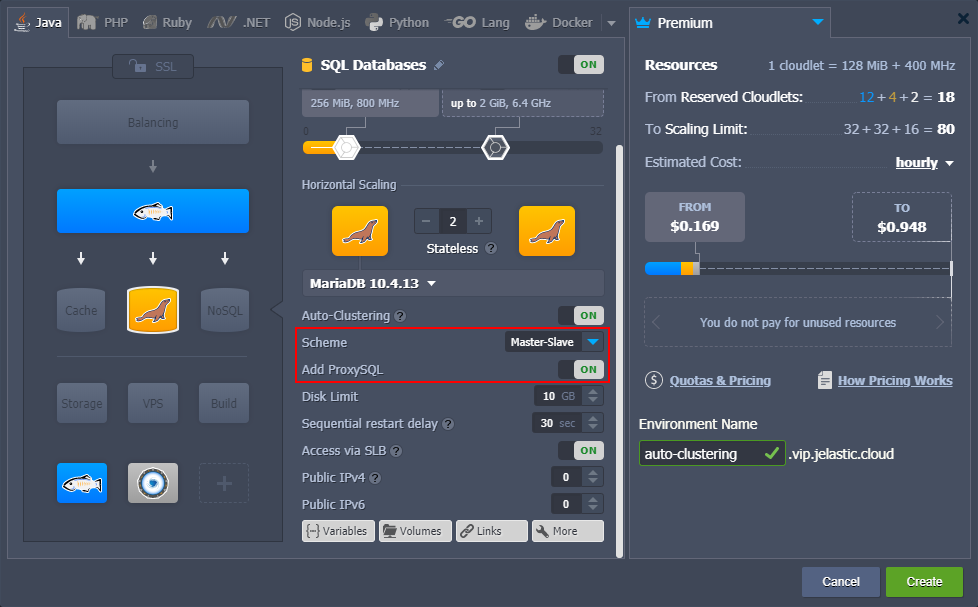Select the round blue swirl layer icon
The width and height of the screenshot is (978, 607).
click(x=153, y=483)
